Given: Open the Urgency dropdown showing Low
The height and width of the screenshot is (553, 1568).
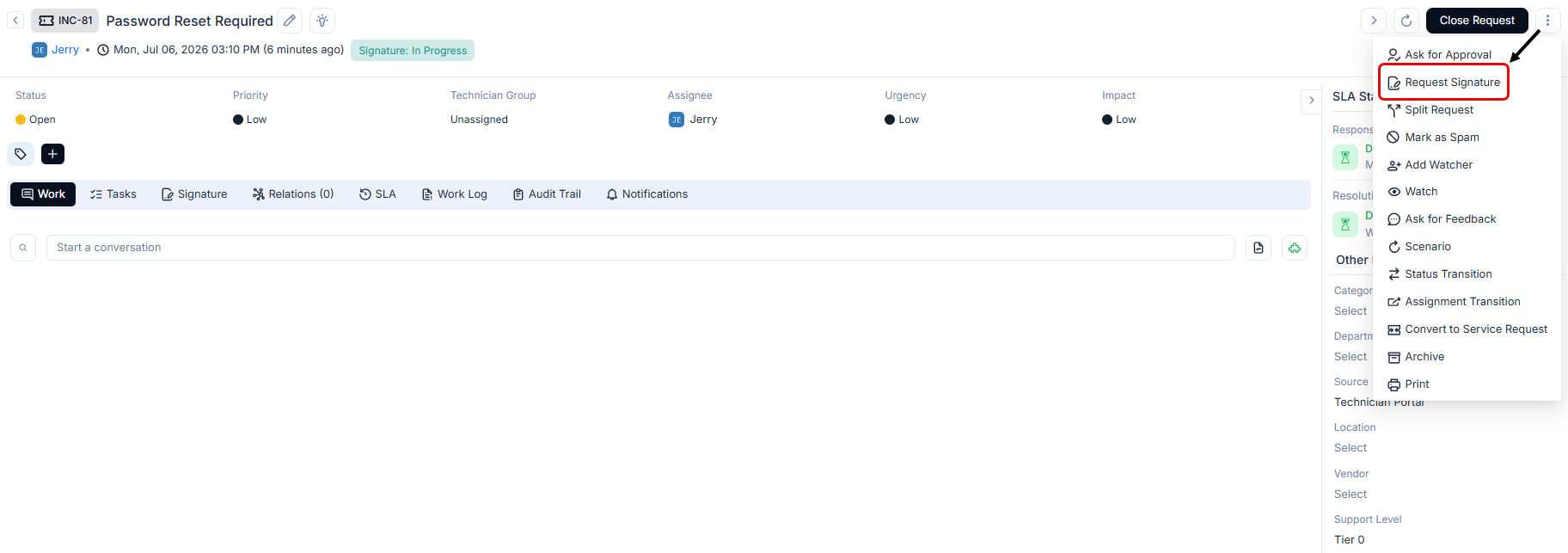Looking at the screenshot, I should point(902,120).
